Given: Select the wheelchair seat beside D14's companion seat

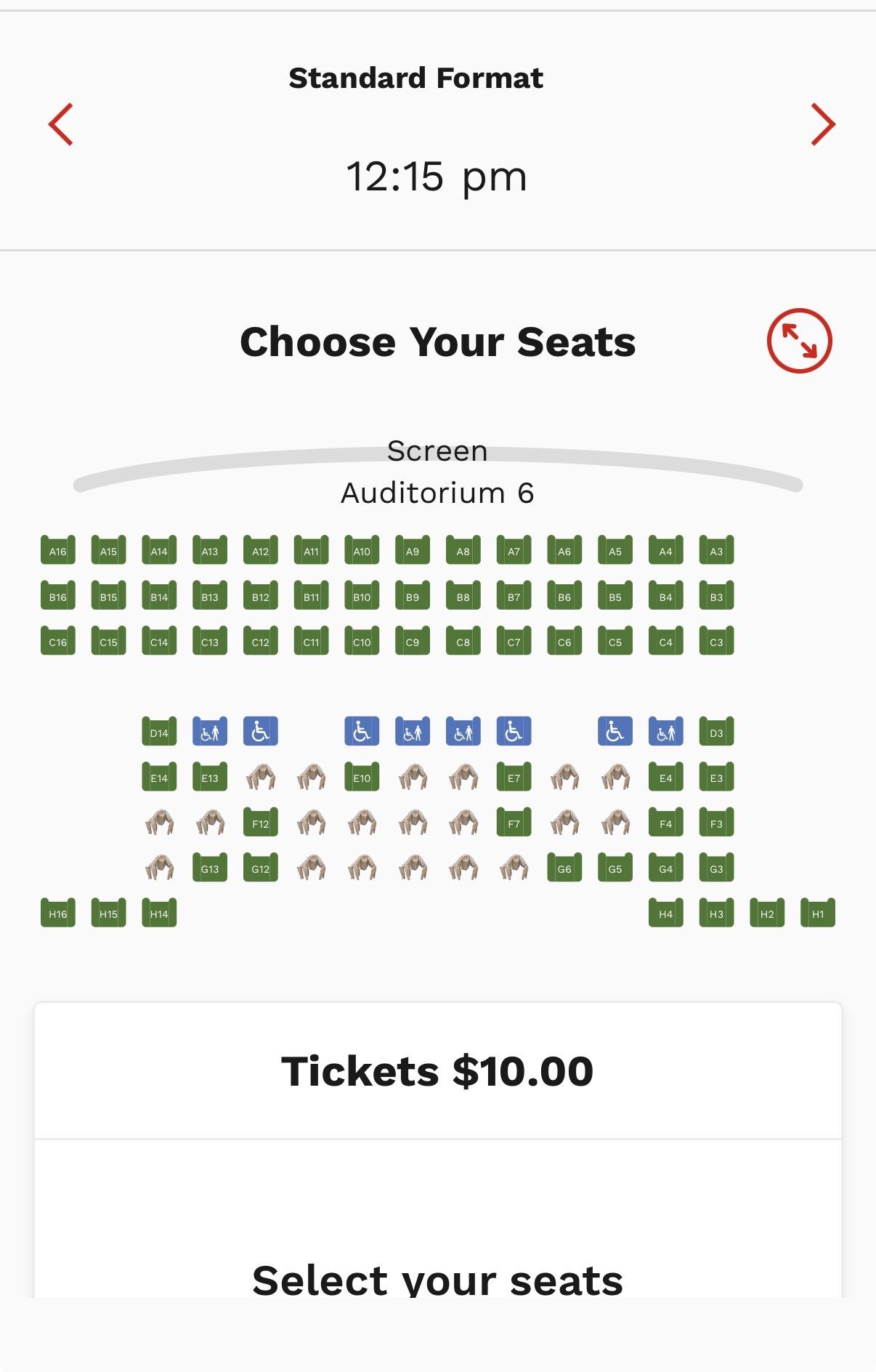Looking at the screenshot, I should tap(260, 732).
